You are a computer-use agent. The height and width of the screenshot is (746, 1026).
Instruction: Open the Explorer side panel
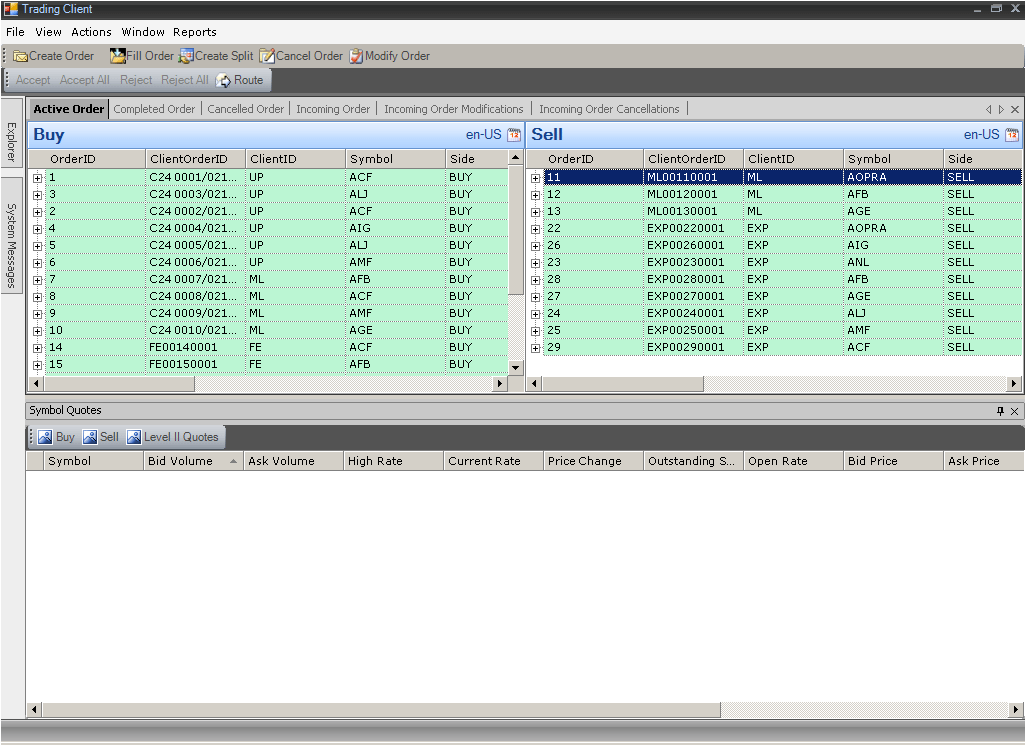11,140
